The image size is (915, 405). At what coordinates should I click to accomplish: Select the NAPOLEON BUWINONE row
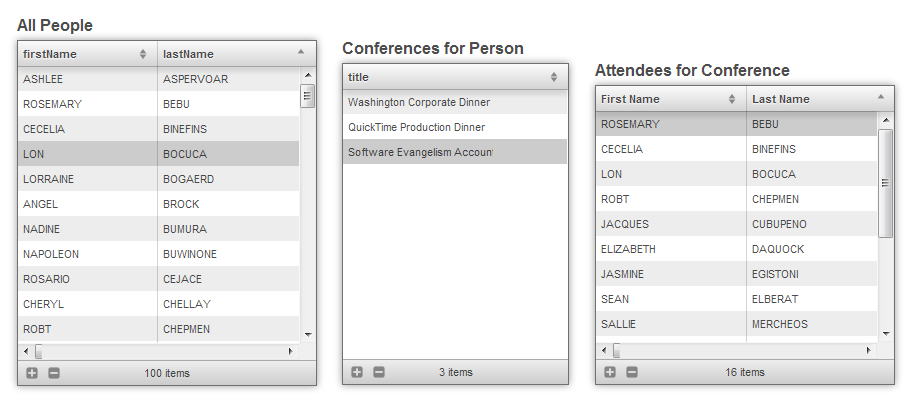157,254
